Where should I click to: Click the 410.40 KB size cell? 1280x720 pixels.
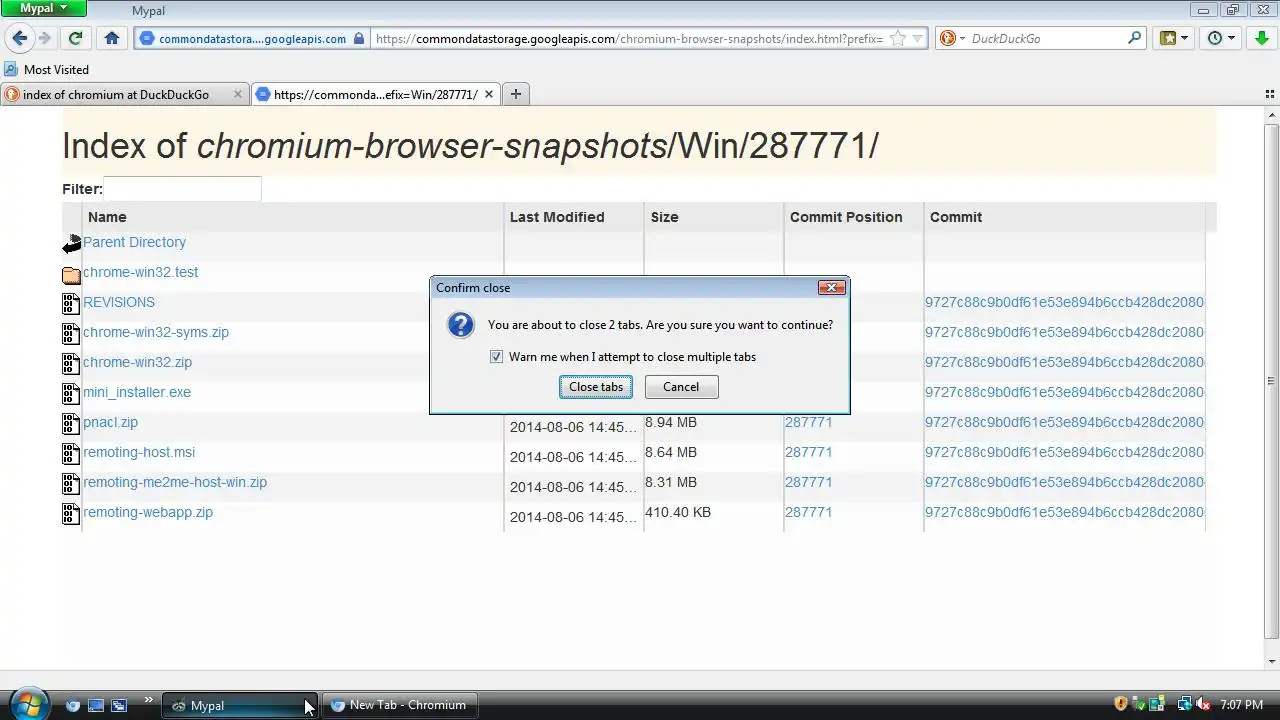click(678, 512)
